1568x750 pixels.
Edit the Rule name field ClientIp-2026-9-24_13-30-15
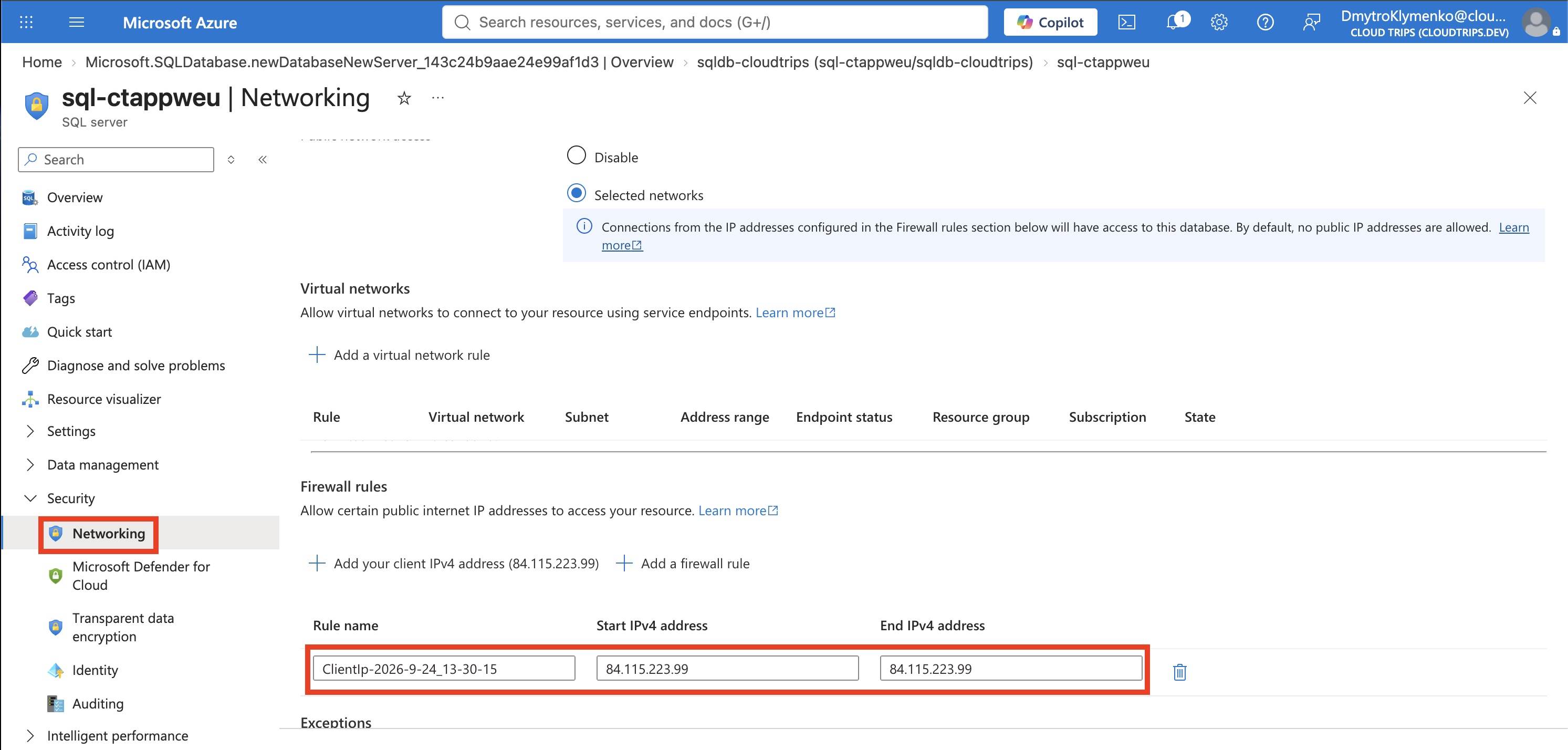[x=444, y=669]
